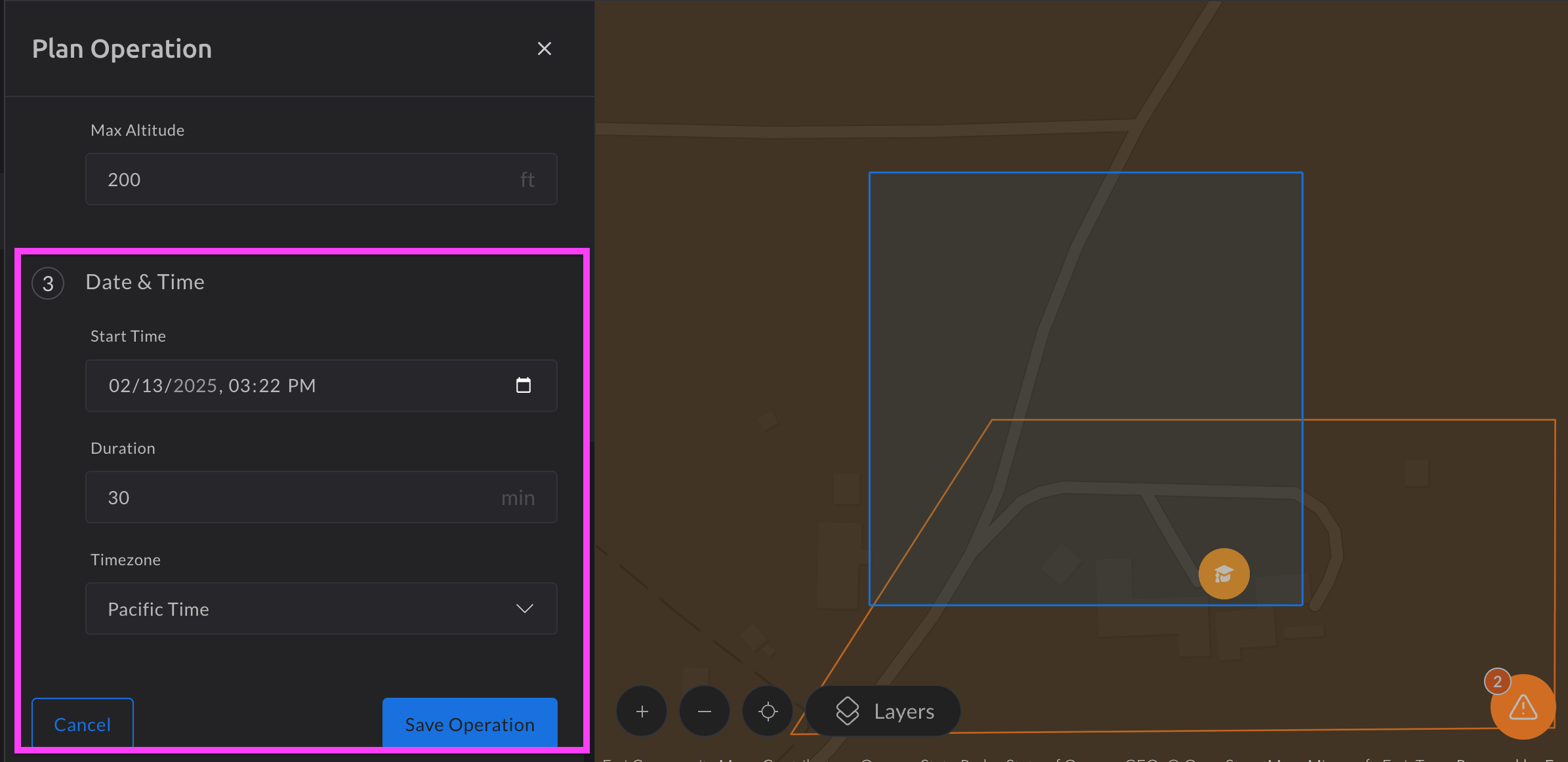Select step 3 Date & Time heading

click(145, 282)
